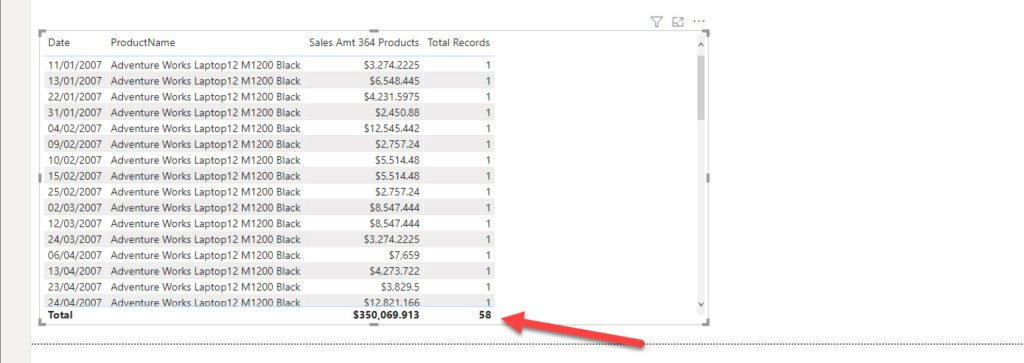The width and height of the screenshot is (1024, 363).
Task: Enable Focus mode on the table visual
Action: (x=678, y=22)
